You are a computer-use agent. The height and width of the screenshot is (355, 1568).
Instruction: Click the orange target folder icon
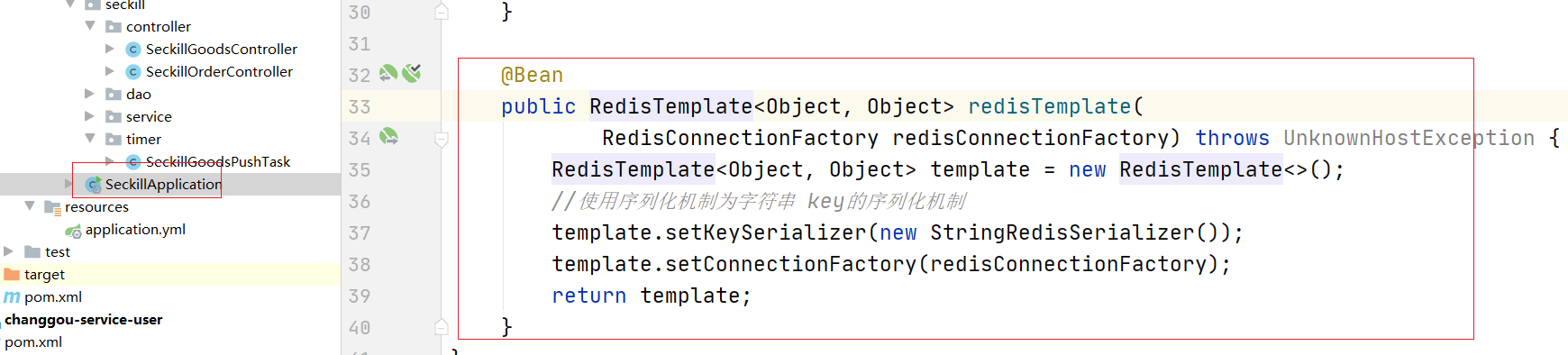point(12,274)
